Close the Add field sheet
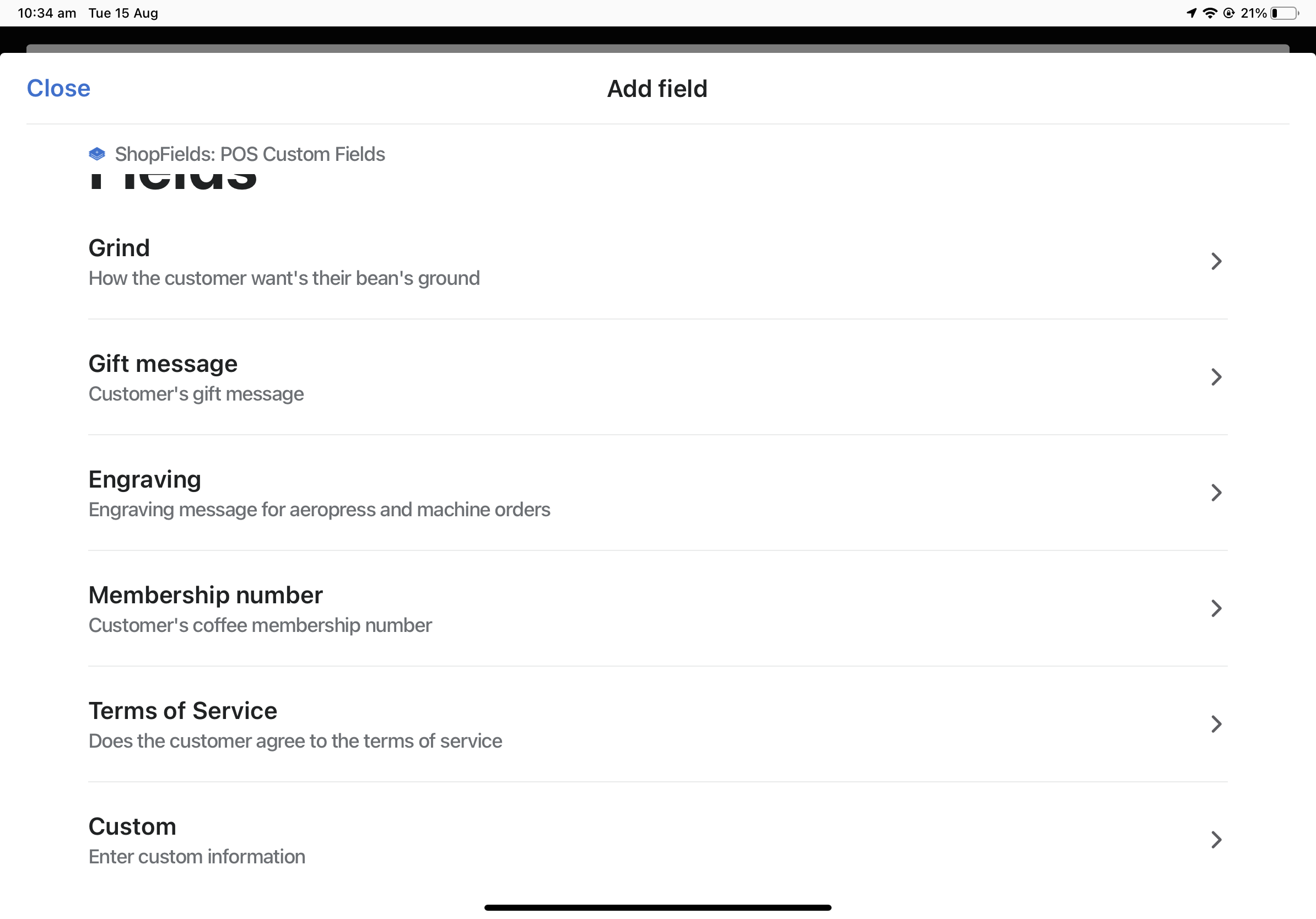1316x919 pixels. click(58, 88)
